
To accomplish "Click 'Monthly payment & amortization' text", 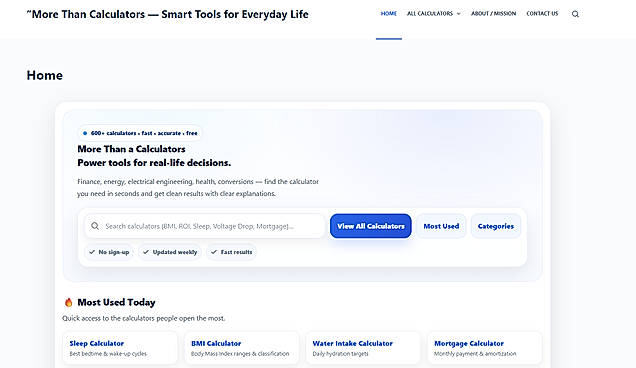I will pos(475,354).
